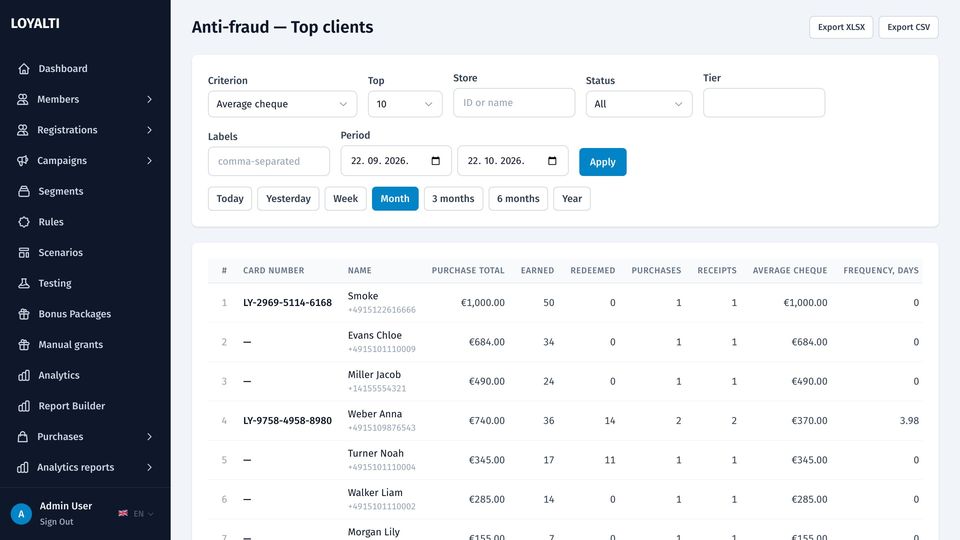Click the Report Builder chart icon
This screenshot has width=960, height=540.
click(x=24, y=406)
